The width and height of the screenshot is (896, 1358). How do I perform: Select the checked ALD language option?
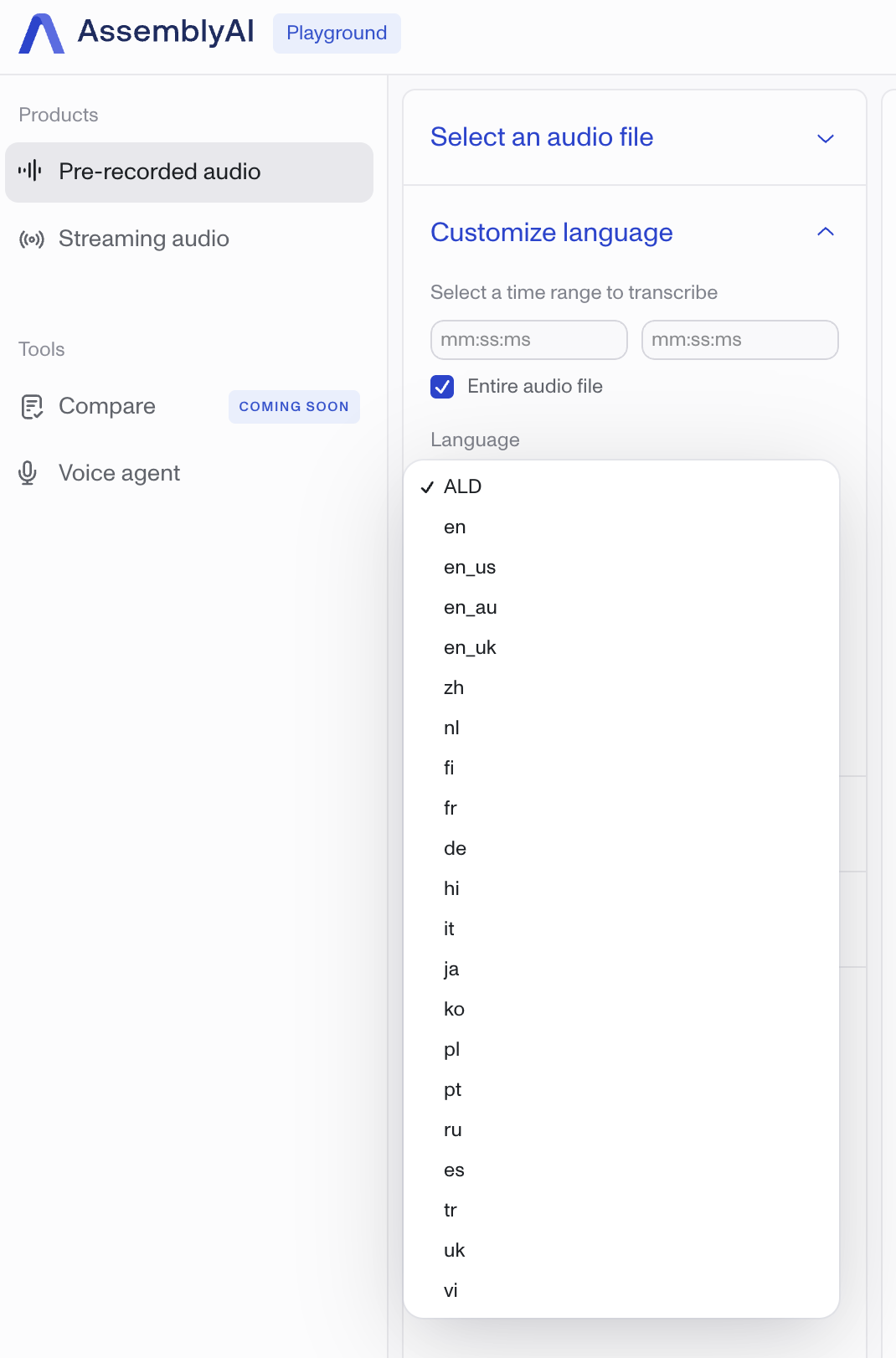[x=462, y=486]
